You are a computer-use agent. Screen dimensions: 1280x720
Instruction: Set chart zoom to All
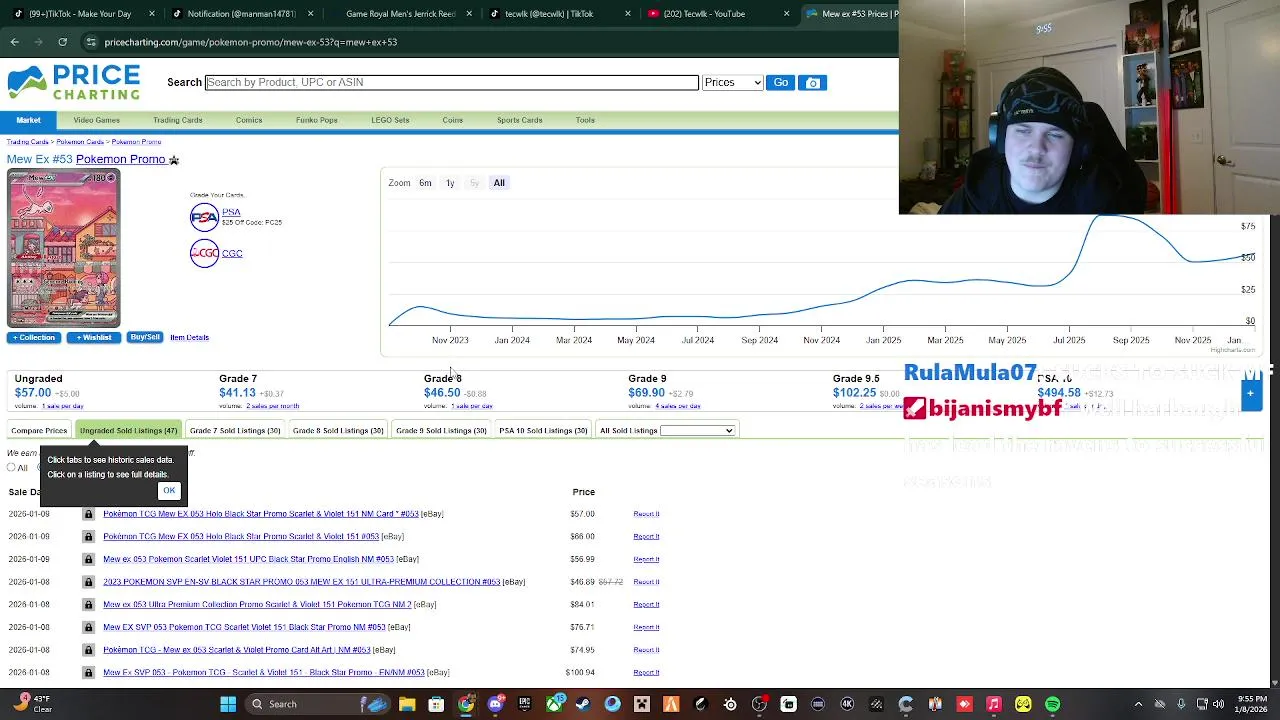(x=499, y=183)
